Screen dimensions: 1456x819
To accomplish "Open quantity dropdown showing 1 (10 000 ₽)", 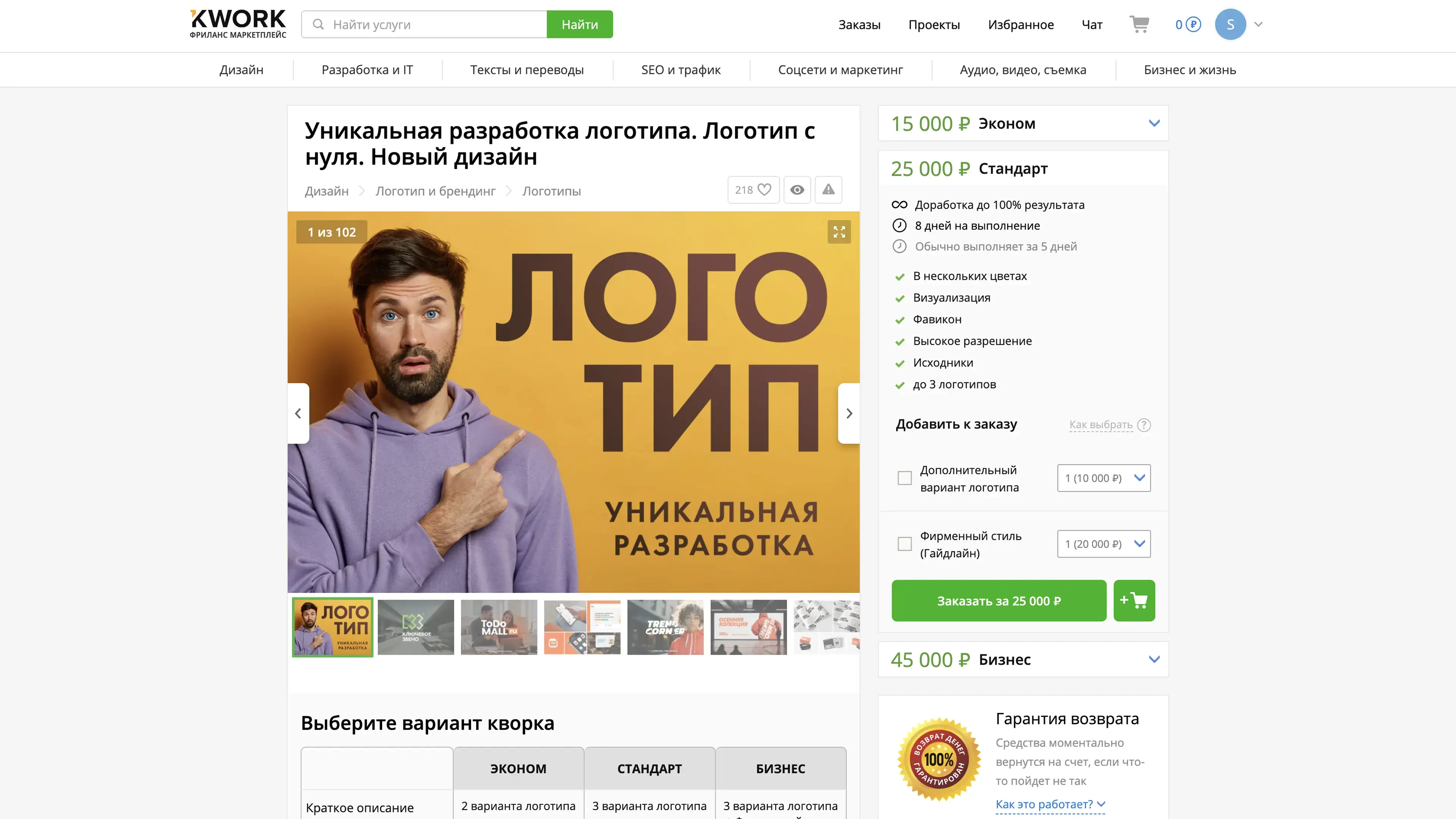I will (x=1104, y=478).
